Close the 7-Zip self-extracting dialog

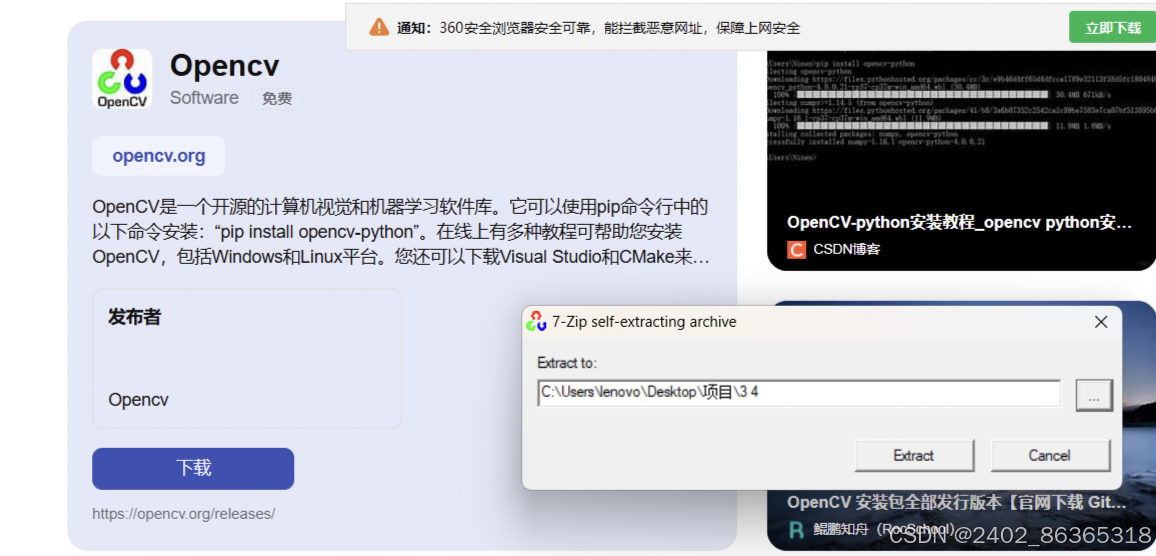click(x=1101, y=322)
